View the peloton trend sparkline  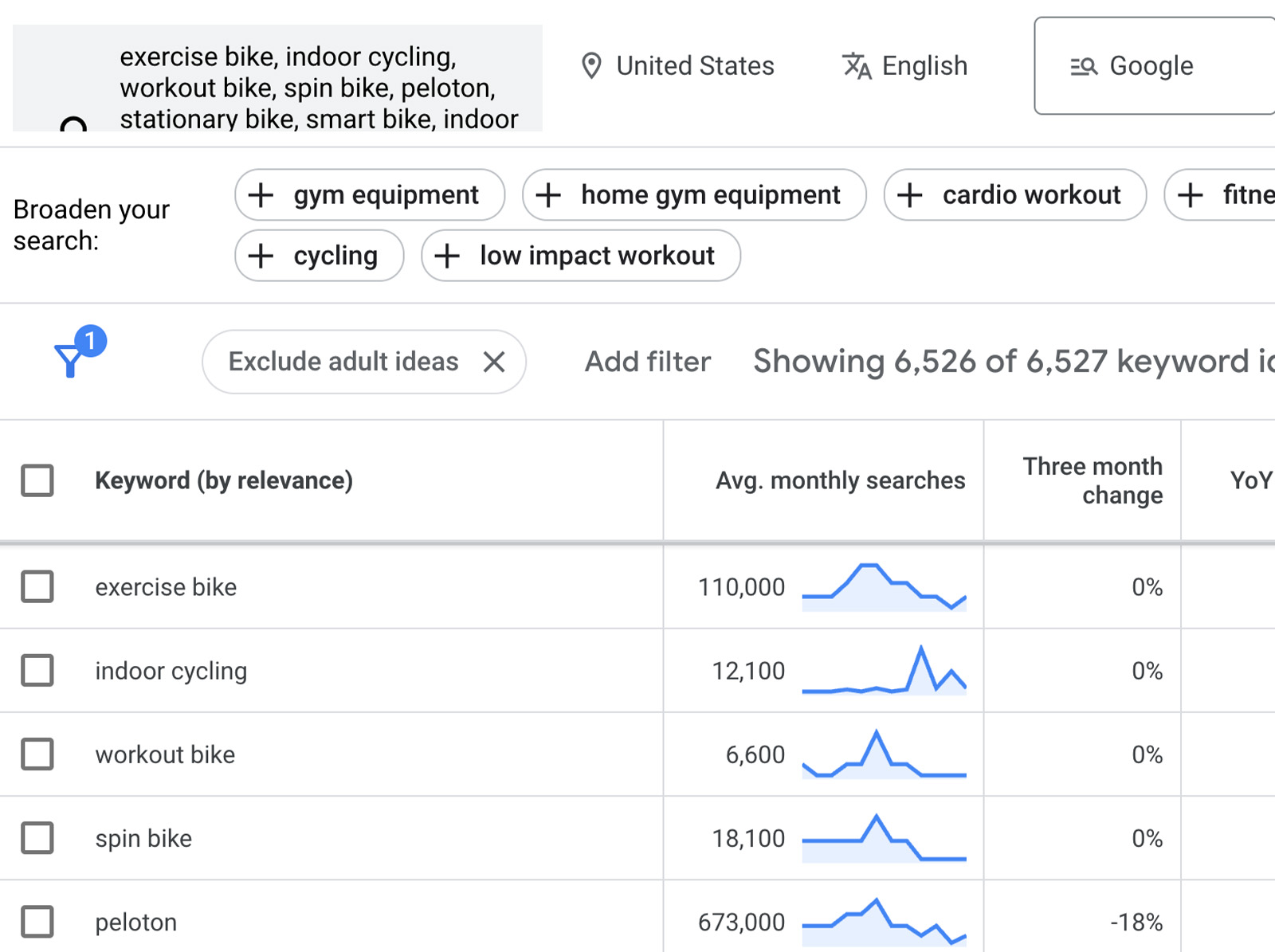click(x=884, y=922)
